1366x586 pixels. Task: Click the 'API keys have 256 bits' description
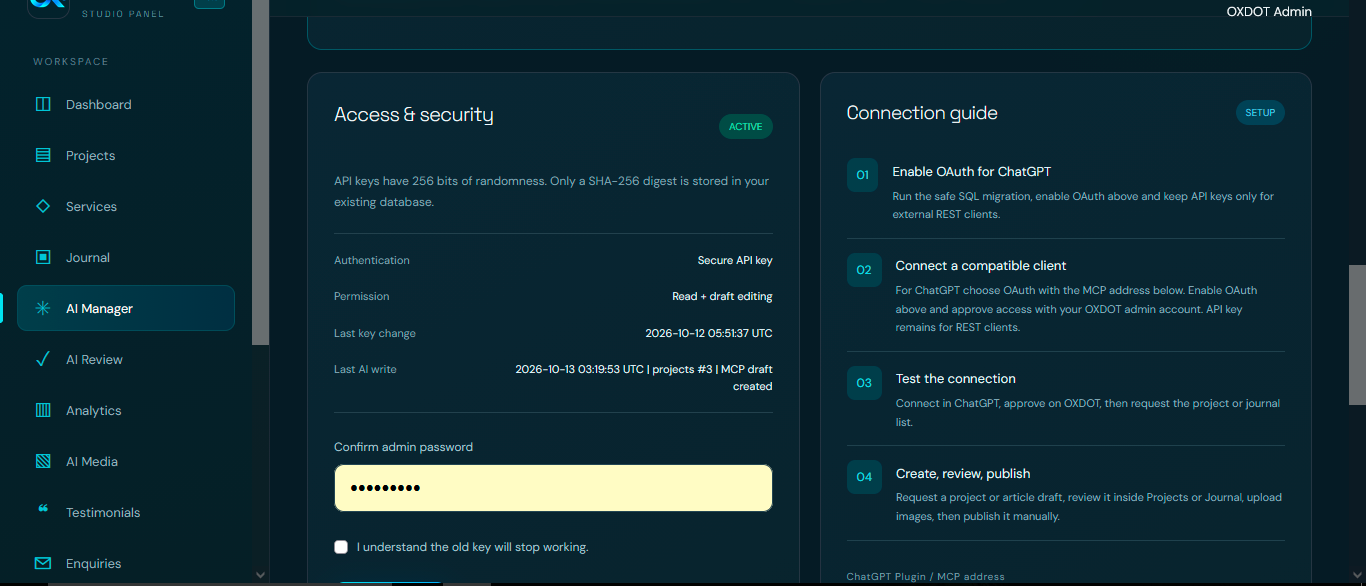[x=551, y=191]
